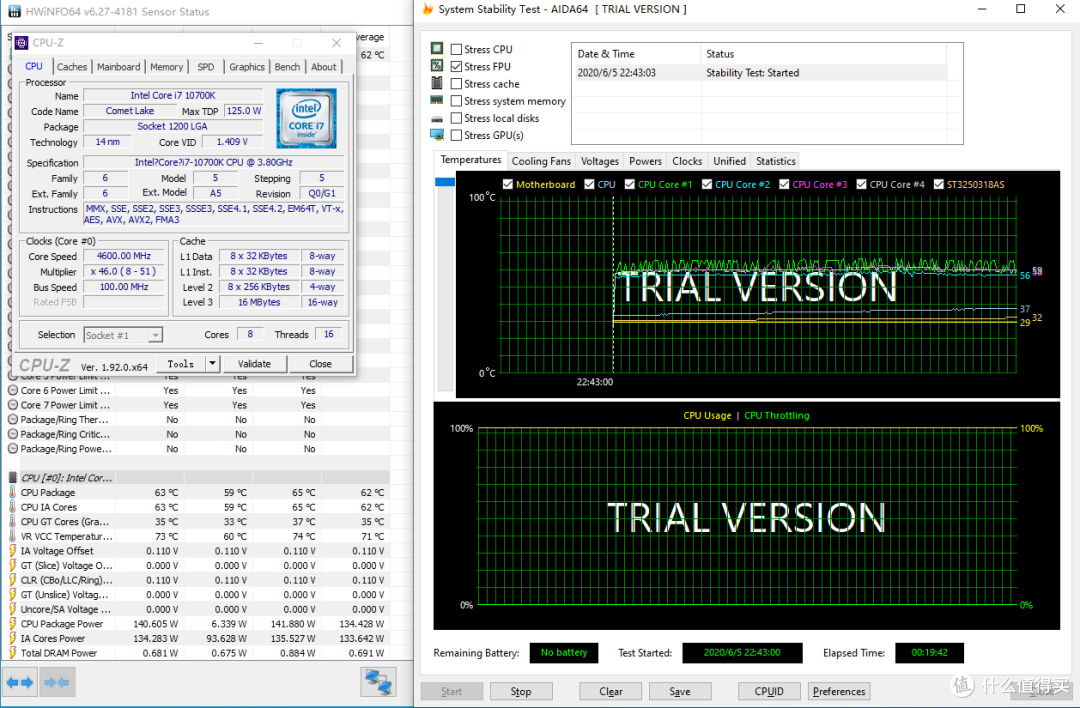This screenshot has height=708, width=1080.
Task: Click the CPU Package temperature sensor icon
Action: point(12,492)
